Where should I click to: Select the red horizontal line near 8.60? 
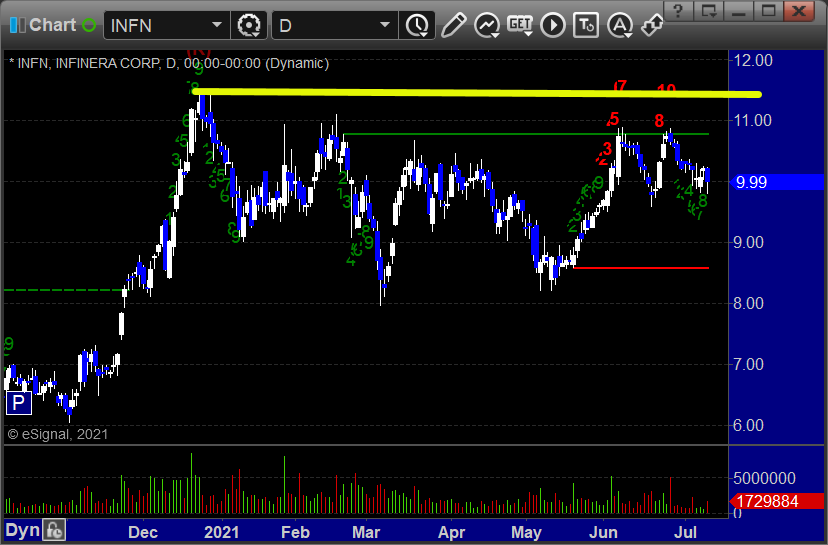coord(641,268)
